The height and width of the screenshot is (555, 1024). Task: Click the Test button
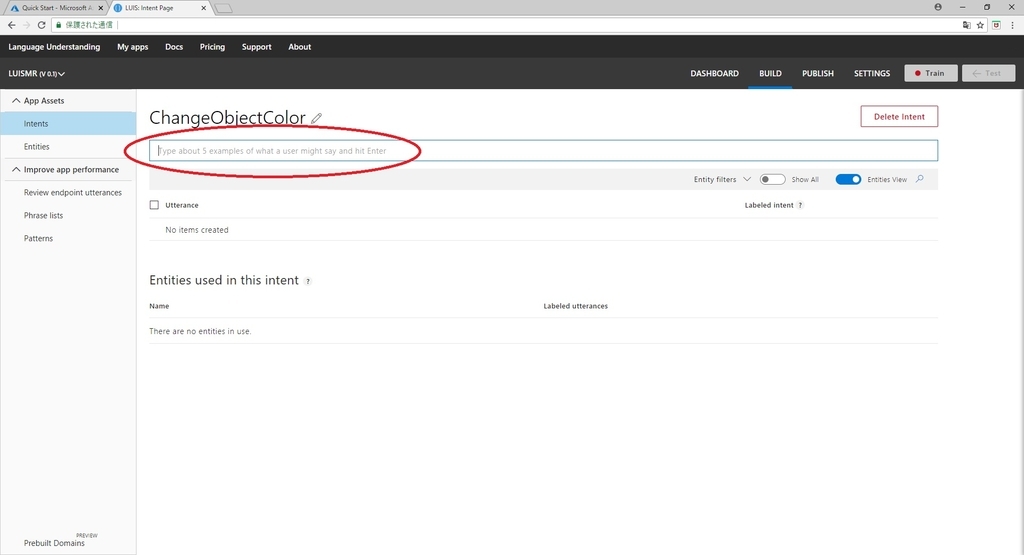click(x=988, y=73)
